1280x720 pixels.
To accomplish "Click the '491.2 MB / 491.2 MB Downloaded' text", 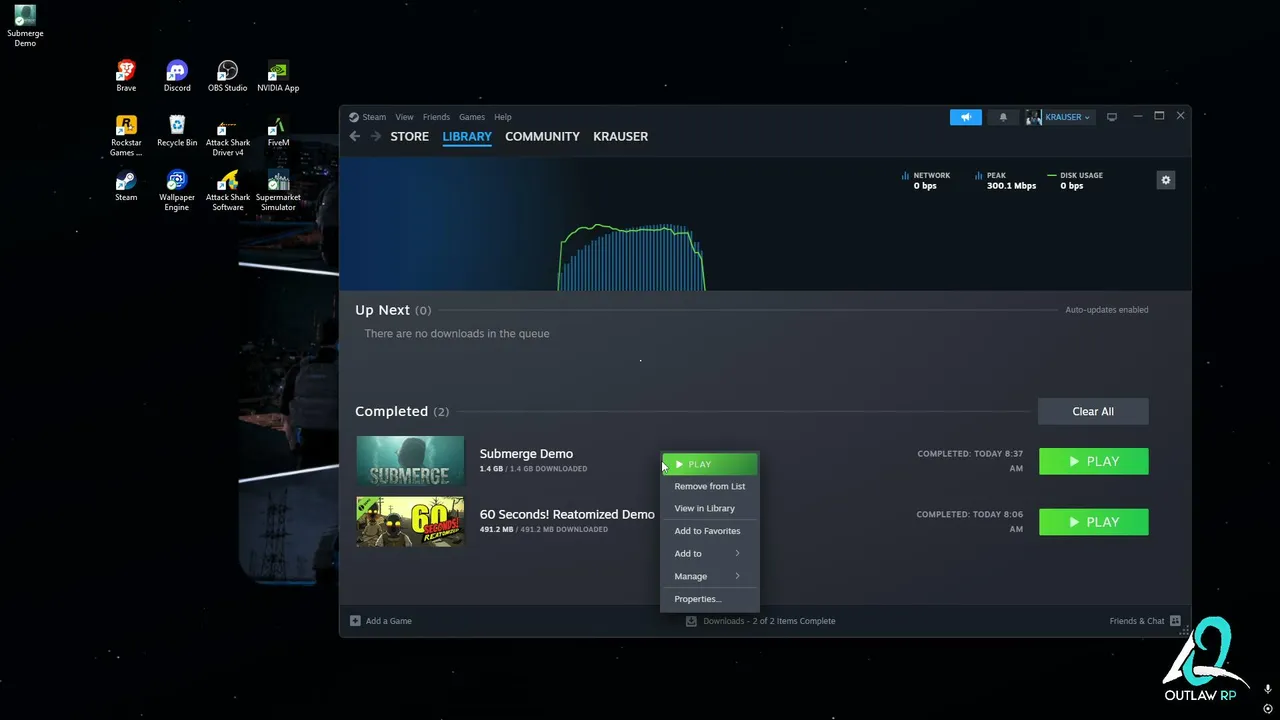I will pyautogui.click(x=544, y=530).
